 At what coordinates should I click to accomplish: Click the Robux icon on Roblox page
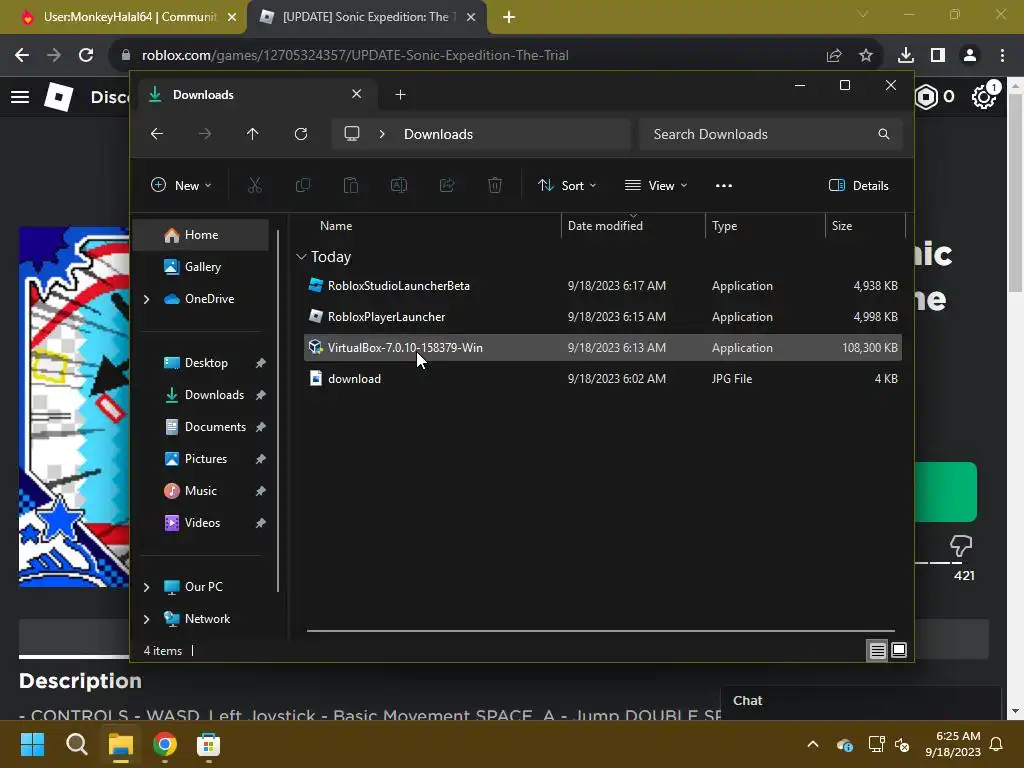pos(926,97)
